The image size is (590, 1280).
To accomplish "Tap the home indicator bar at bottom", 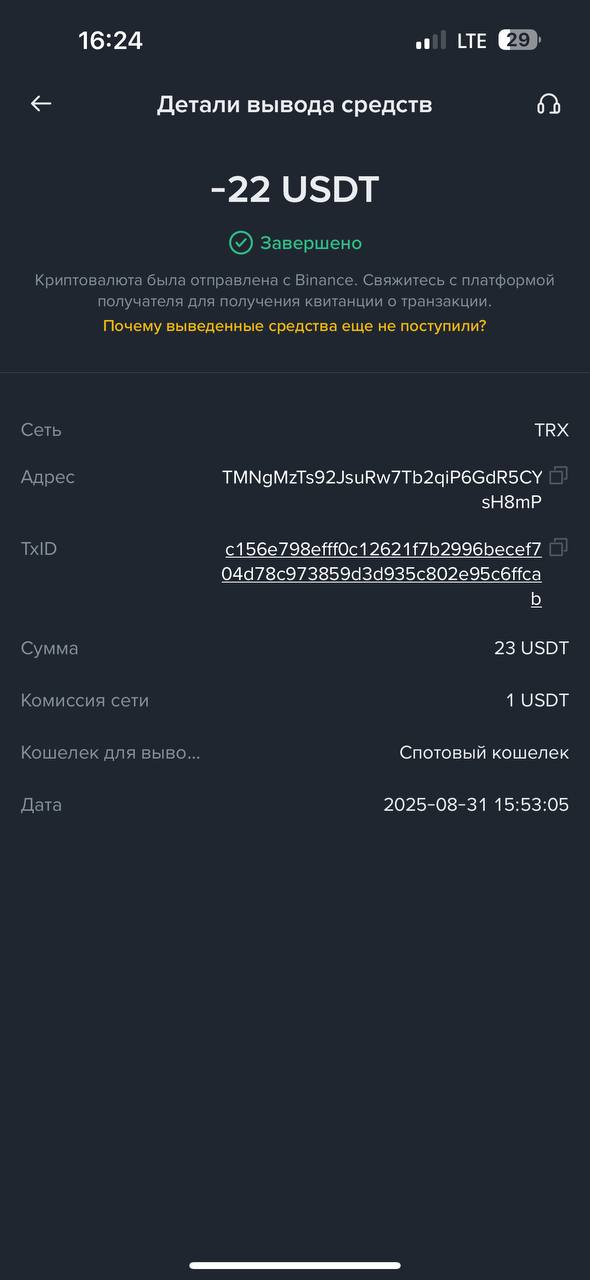I will click(295, 1265).
